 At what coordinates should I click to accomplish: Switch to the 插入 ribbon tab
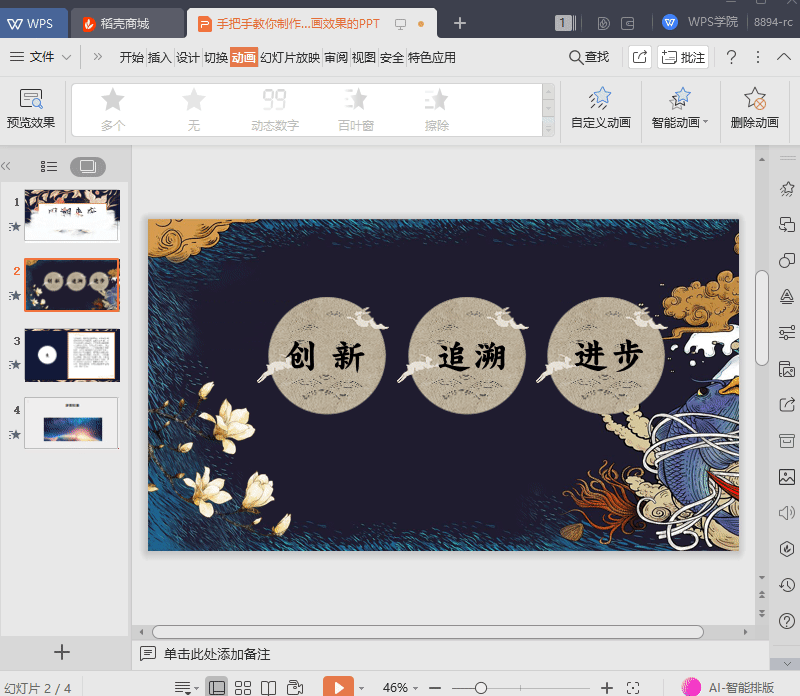click(159, 57)
